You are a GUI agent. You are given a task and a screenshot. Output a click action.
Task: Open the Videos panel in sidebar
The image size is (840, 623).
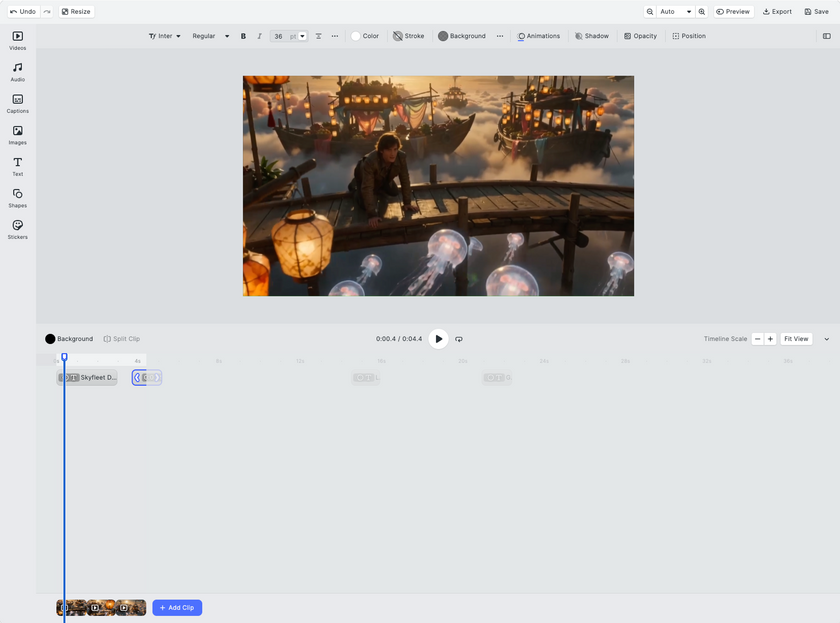tap(18, 41)
